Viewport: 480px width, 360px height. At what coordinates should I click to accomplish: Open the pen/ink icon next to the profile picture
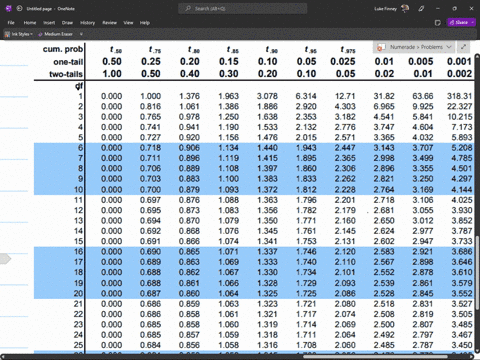(x=421, y=9)
